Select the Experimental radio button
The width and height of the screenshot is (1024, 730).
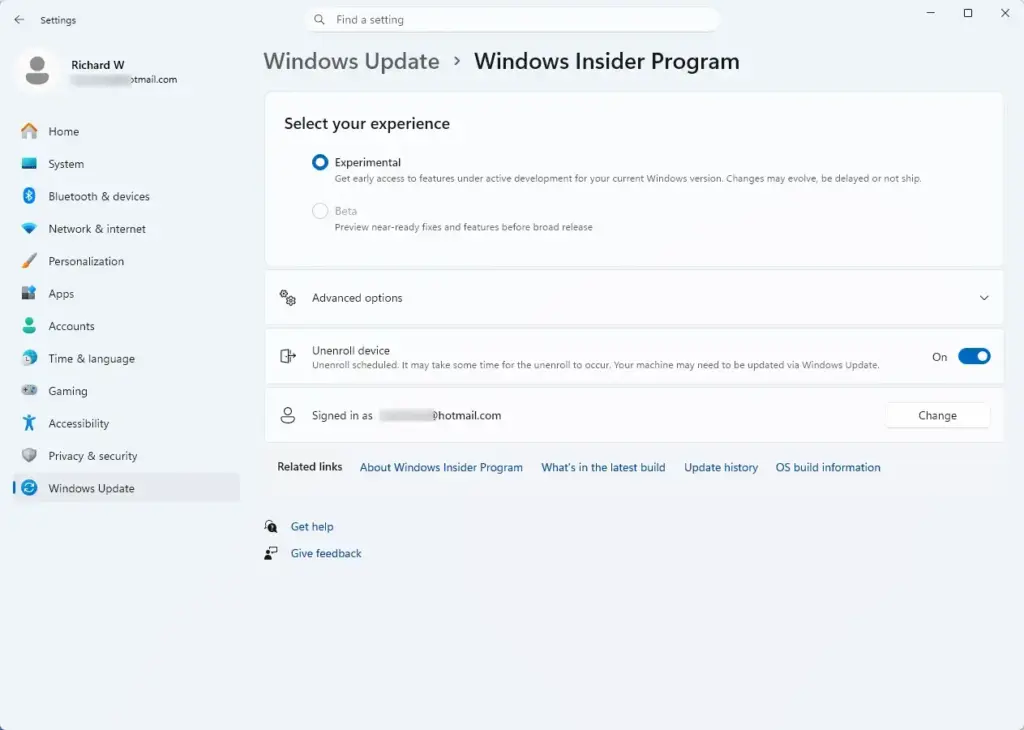point(320,162)
